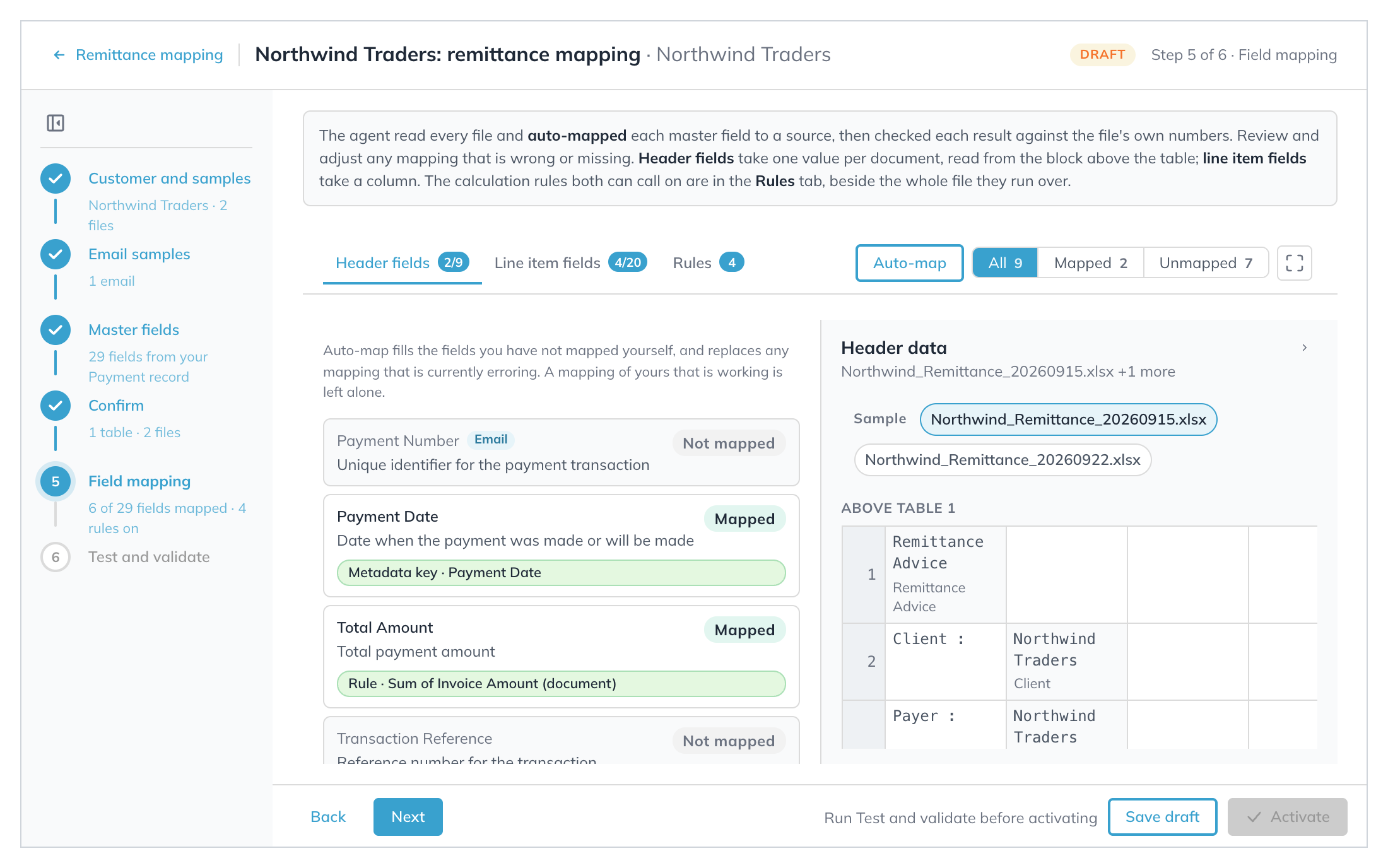Click the 'Payer :' table cell

[x=945, y=724]
